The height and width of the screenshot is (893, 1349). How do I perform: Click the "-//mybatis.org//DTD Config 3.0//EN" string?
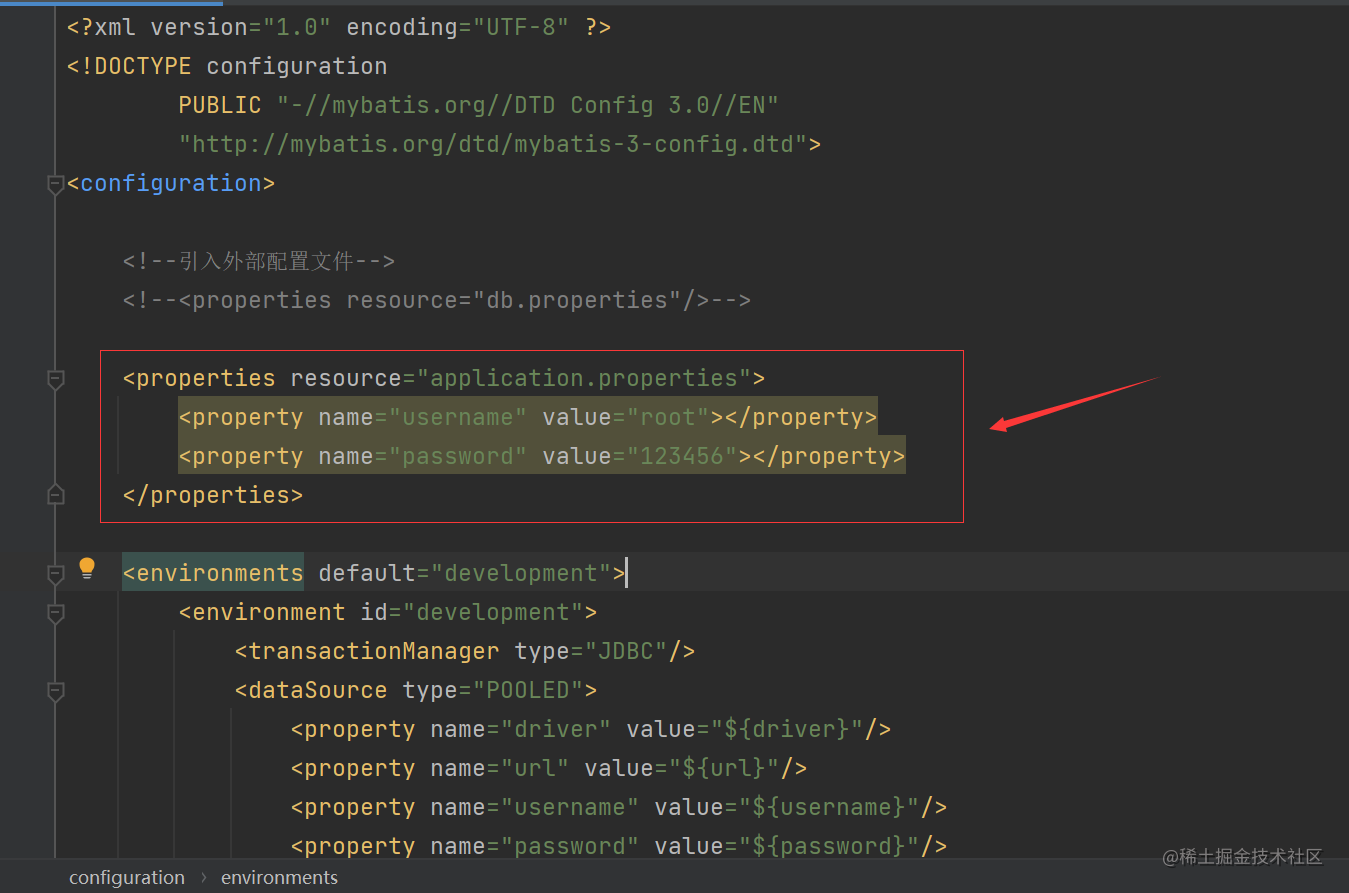point(528,105)
